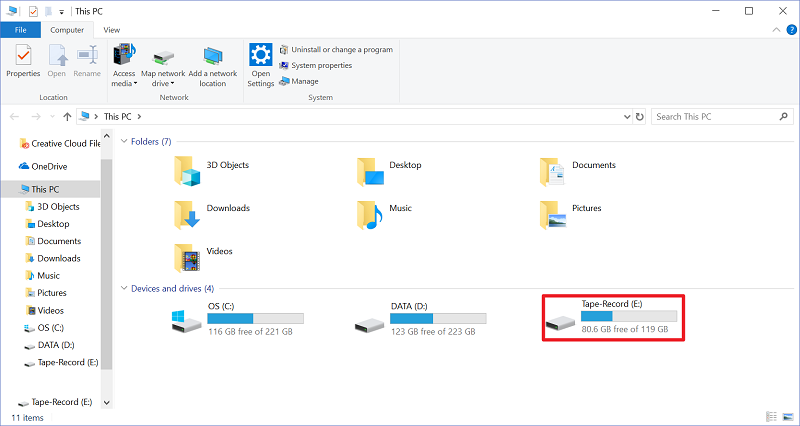Open the OS (C:) drive icon
This screenshot has width=800, height=426.
[x=187, y=322]
